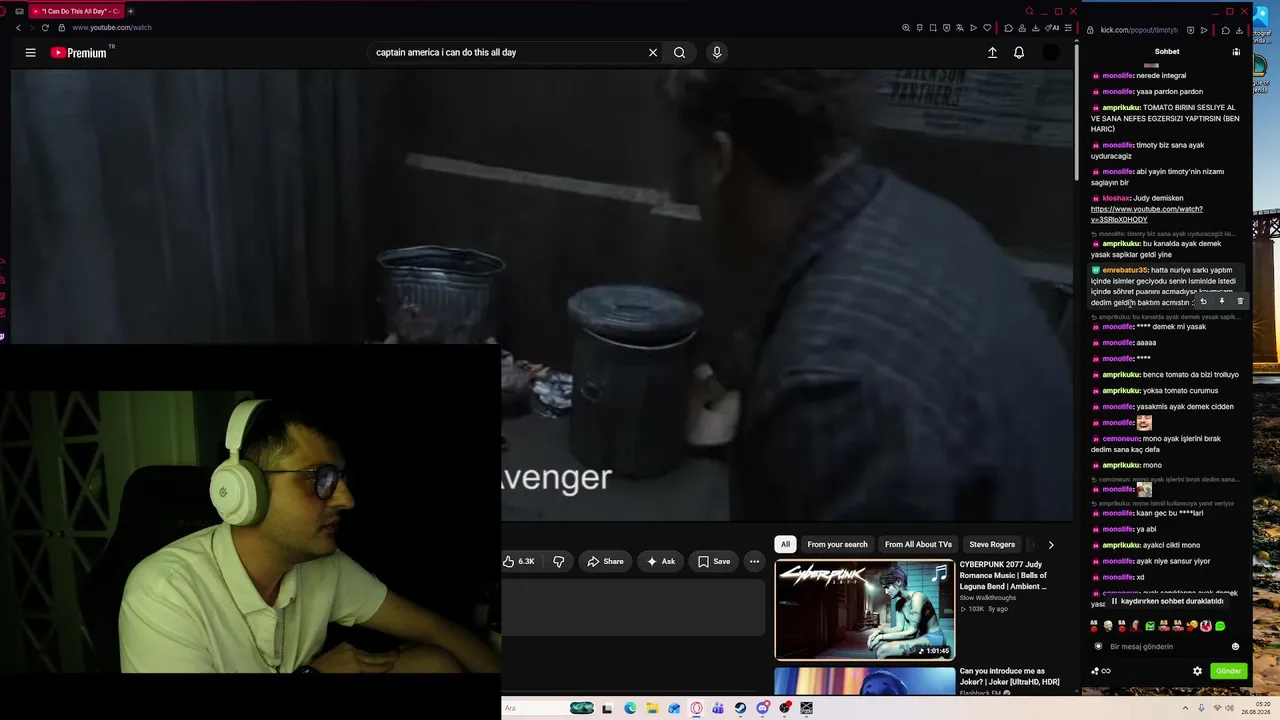Click the YouTube search input field
1280x720 pixels.
(x=508, y=53)
